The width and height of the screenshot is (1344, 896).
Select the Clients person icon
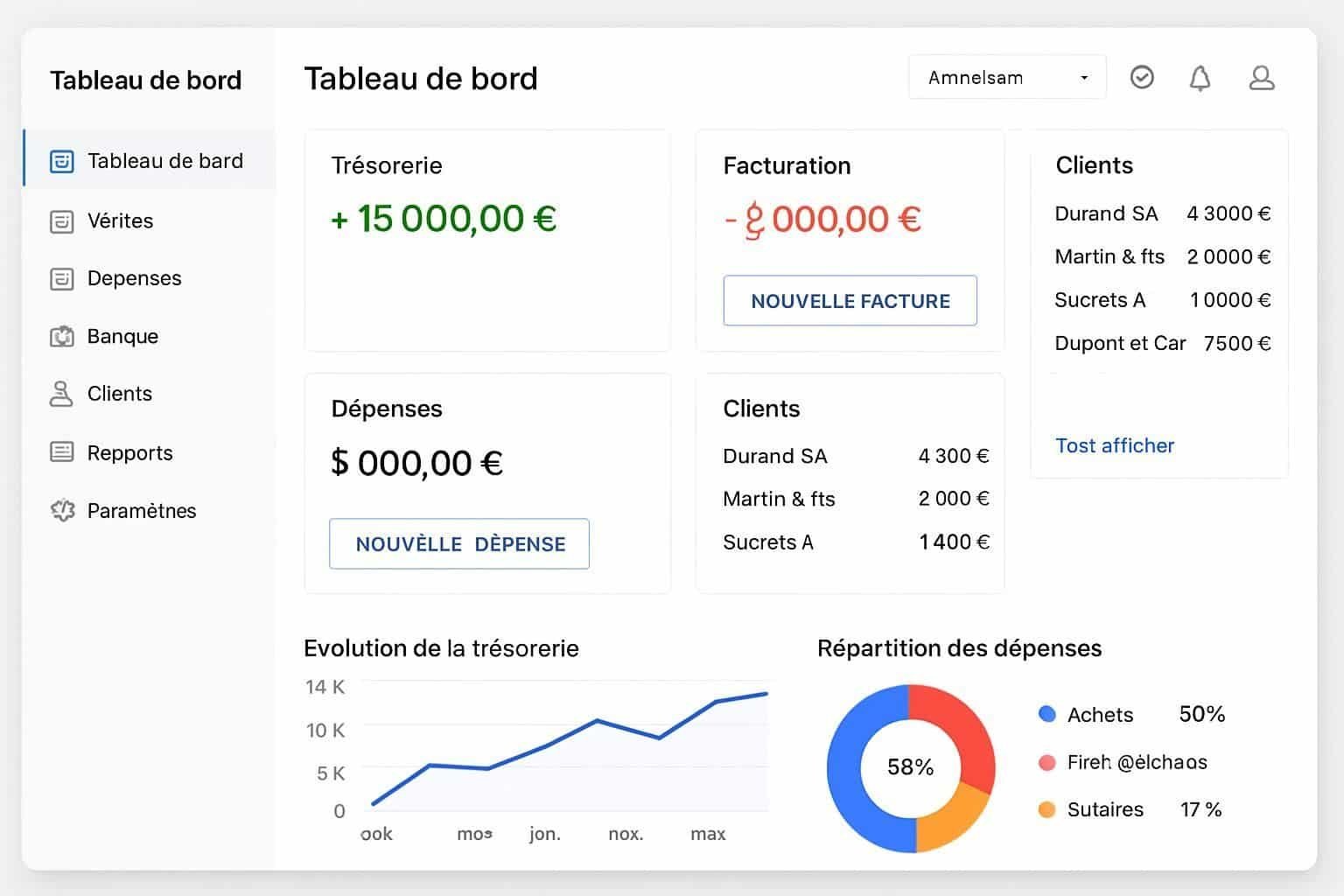tap(61, 394)
